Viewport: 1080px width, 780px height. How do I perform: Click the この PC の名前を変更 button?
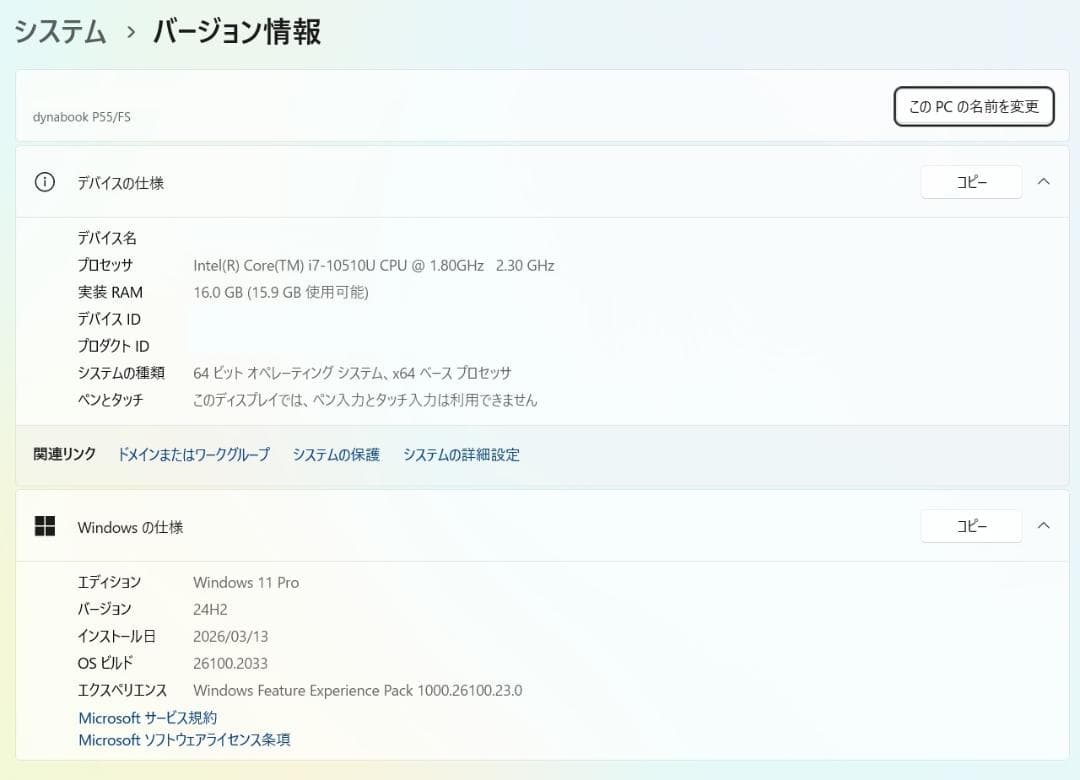(x=973, y=106)
